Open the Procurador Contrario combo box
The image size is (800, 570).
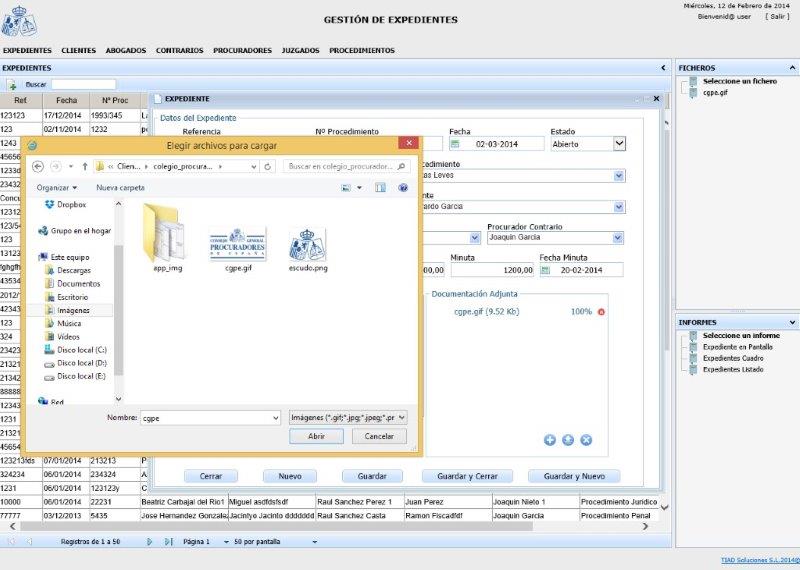coord(617,238)
